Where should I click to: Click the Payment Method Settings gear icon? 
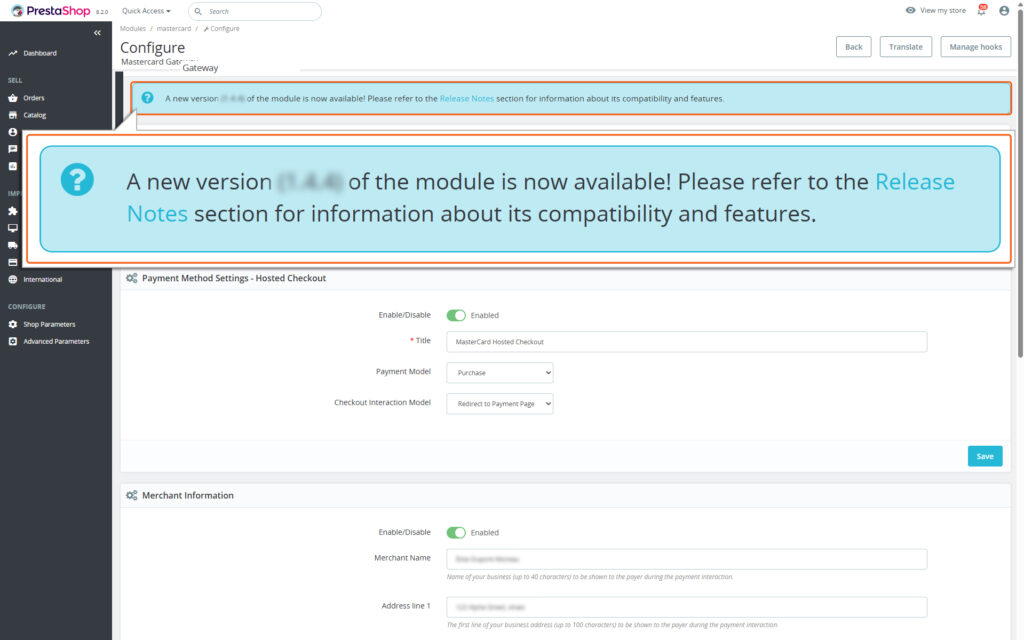click(131, 277)
